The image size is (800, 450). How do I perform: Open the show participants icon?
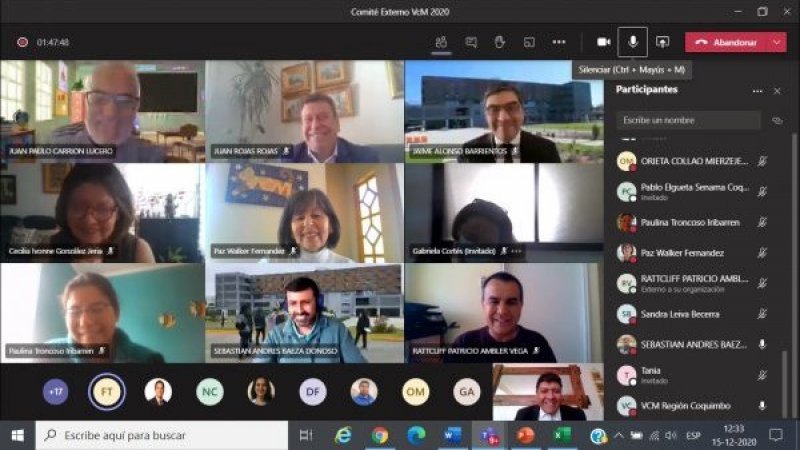[x=441, y=42]
